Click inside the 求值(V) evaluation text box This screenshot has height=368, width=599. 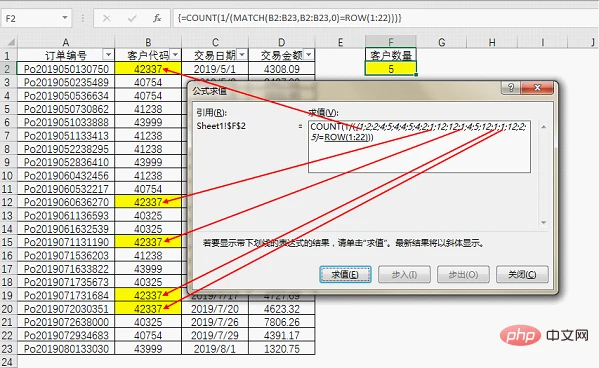[x=419, y=146]
